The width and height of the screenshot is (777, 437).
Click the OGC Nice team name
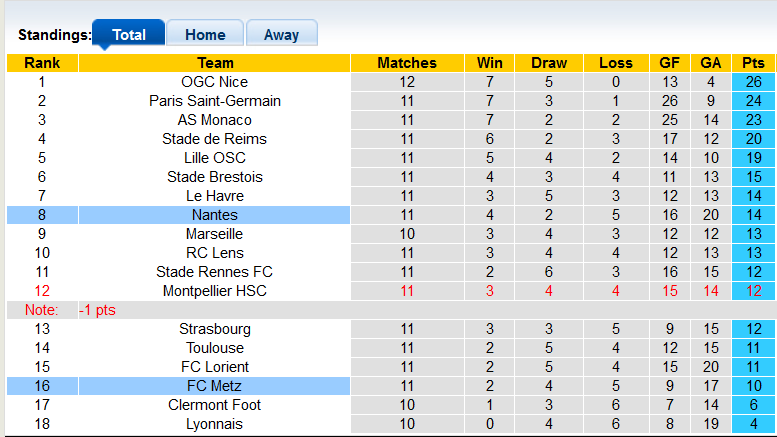[215, 82]
